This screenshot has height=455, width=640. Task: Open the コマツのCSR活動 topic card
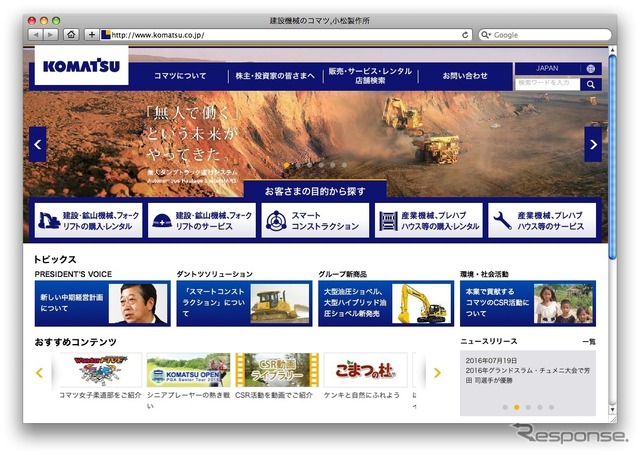(528, 303)
